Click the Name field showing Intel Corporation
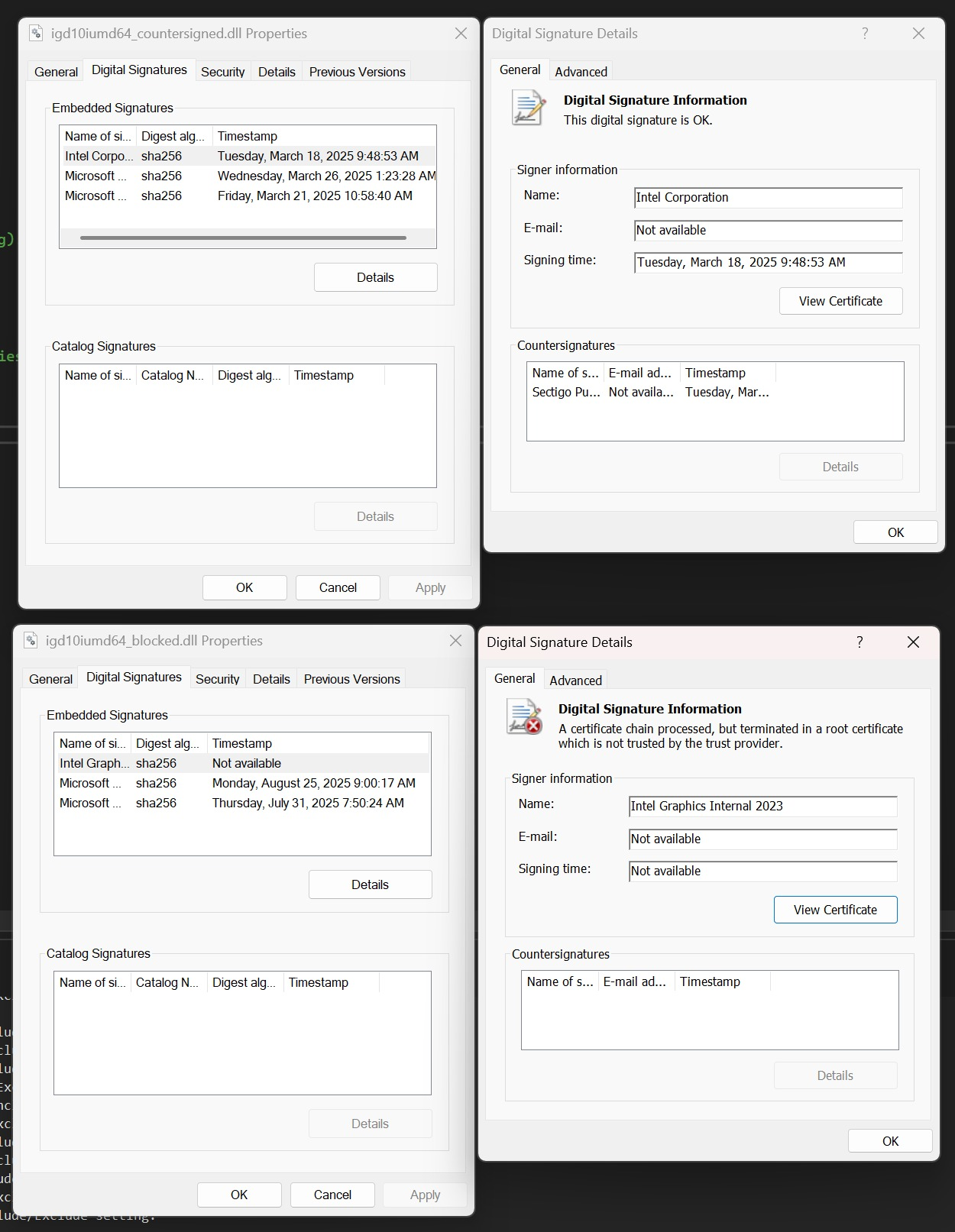The image size is (955, 1232). (768, 197)
